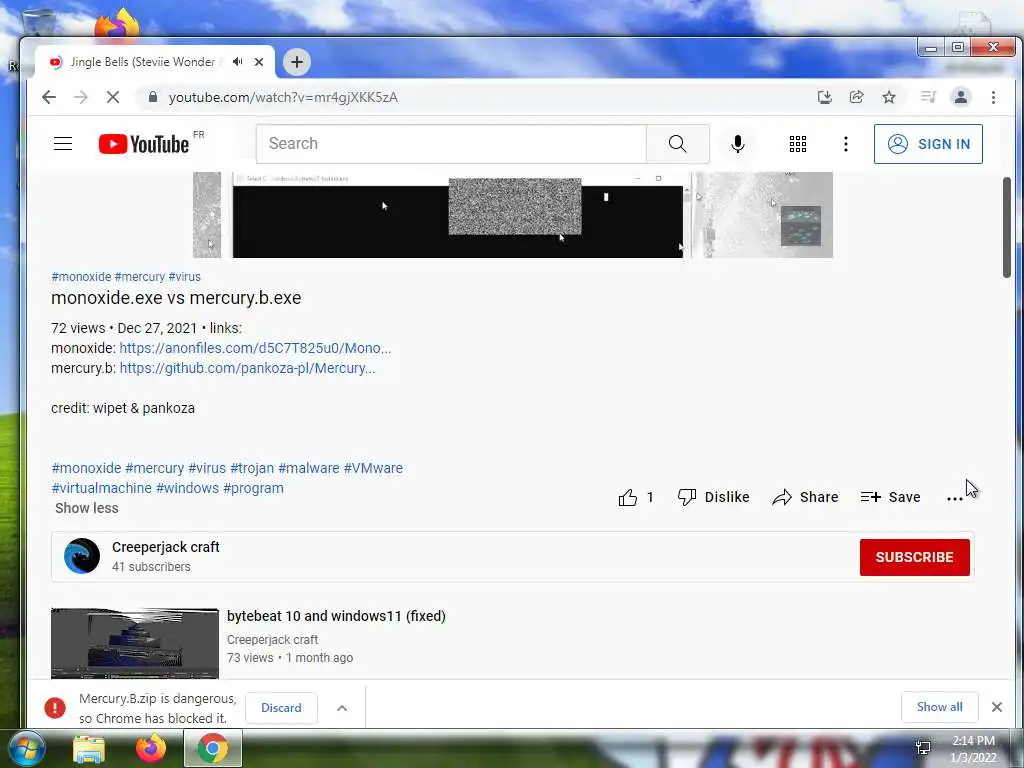Screen dimensions: 1024x768
Task: Open bytebeat 10 and windows11 title
Action: pos(336,616)
